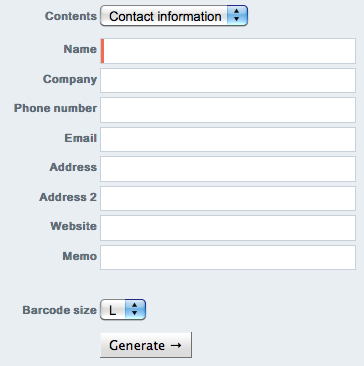The height and width of the screenshot is (366, 364).
Task: Open the Barcode size dropdown set to L
Action: point(123,310)
